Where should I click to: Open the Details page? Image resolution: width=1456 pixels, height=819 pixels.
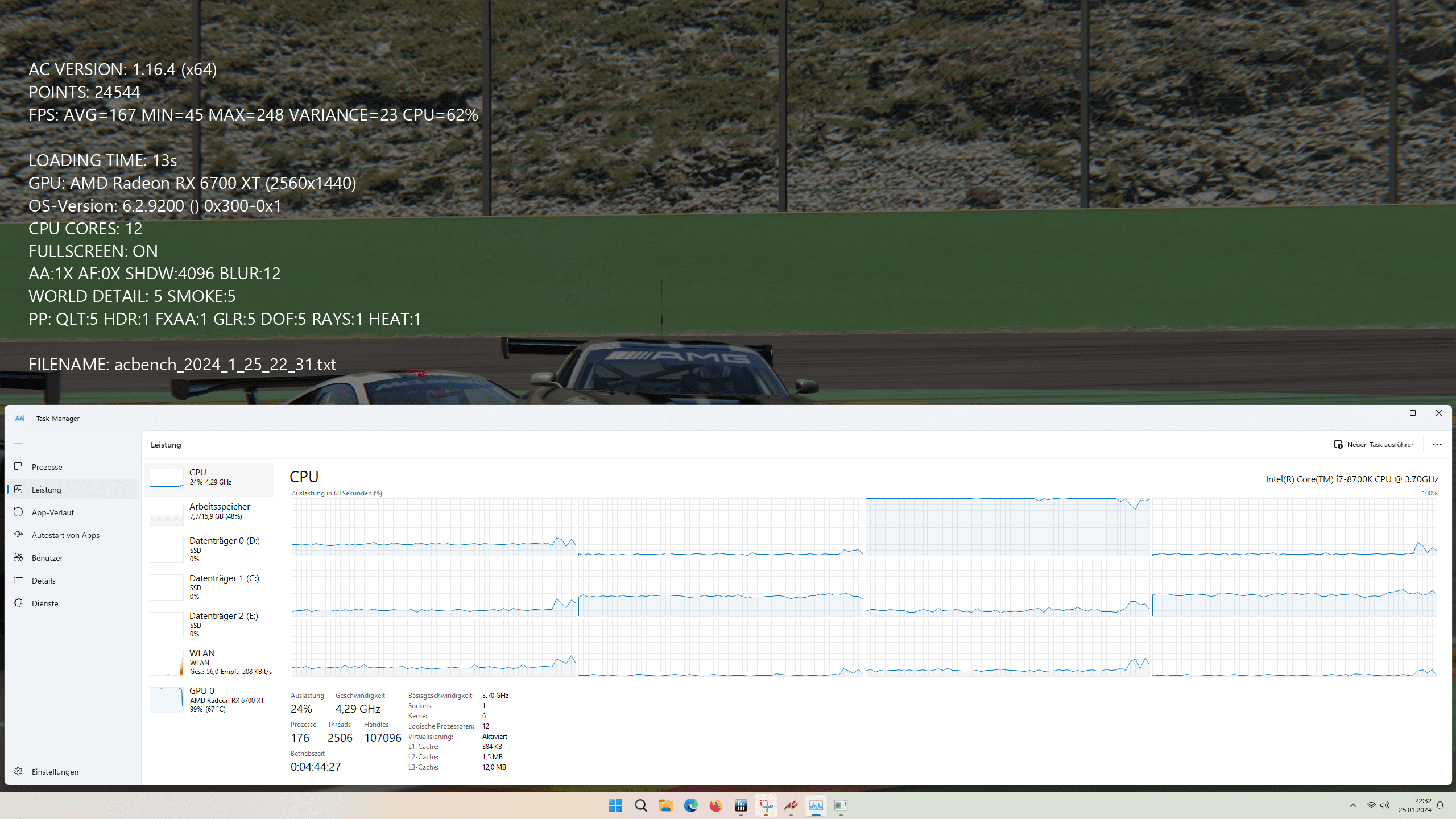43,581
